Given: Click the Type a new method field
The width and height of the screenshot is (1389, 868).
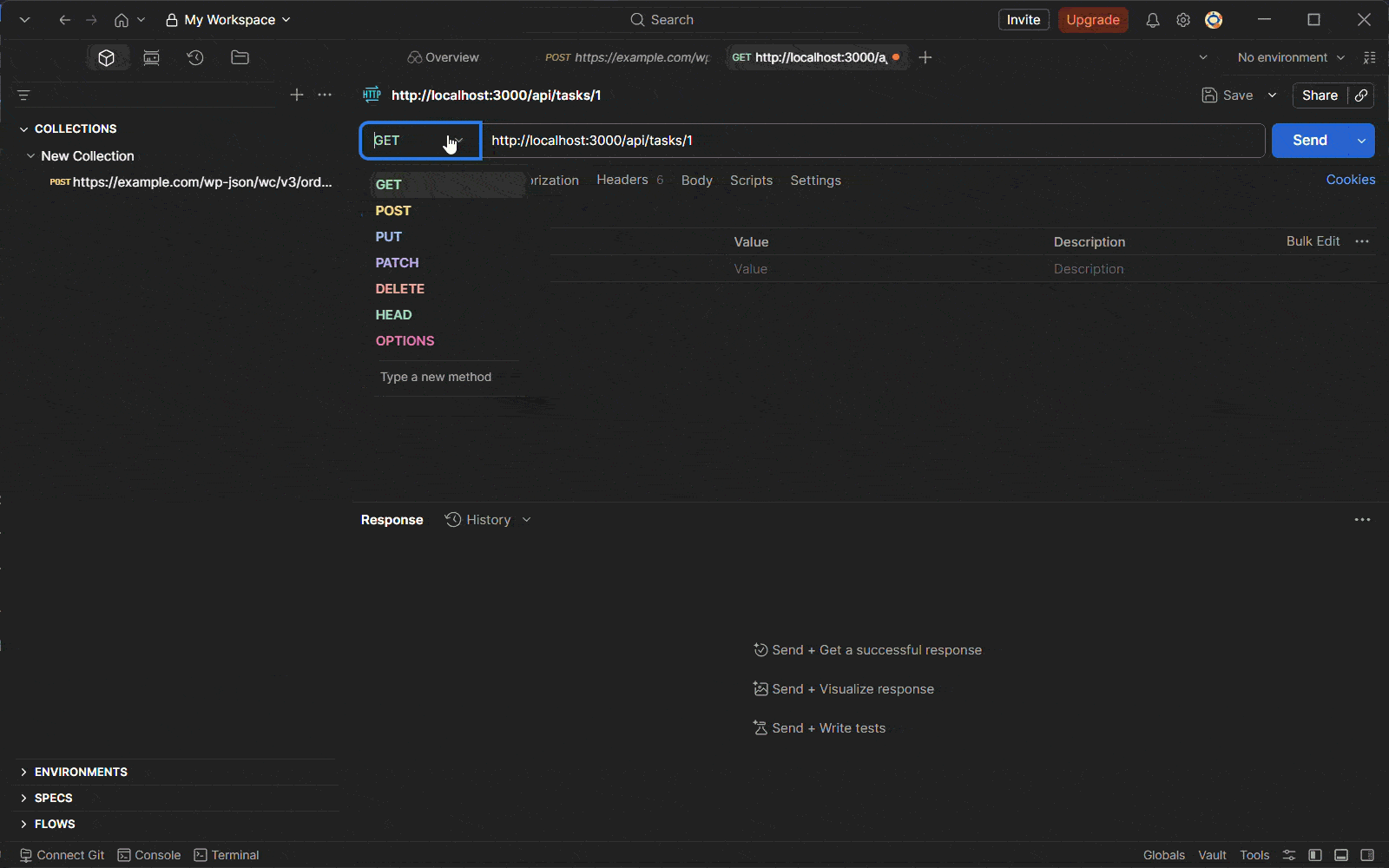Looking at the screenshot, I should click(446, 377).
